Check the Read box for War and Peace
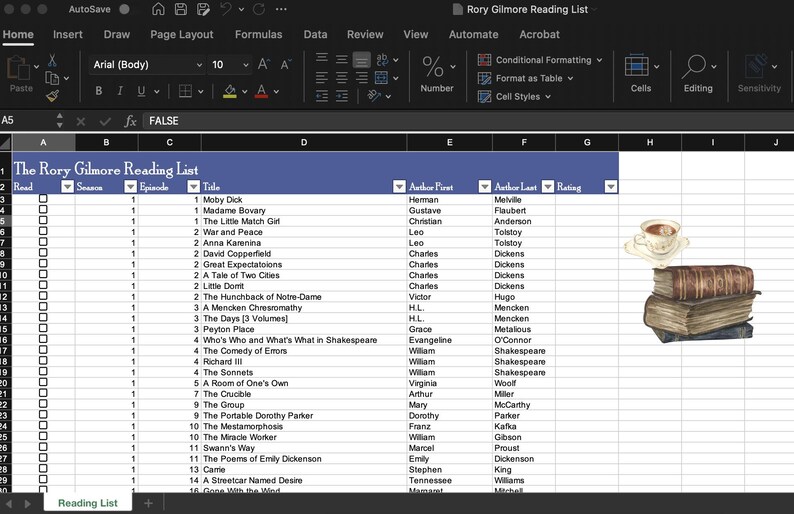Screen dimensions: 794x514 (x=43, y=231)
